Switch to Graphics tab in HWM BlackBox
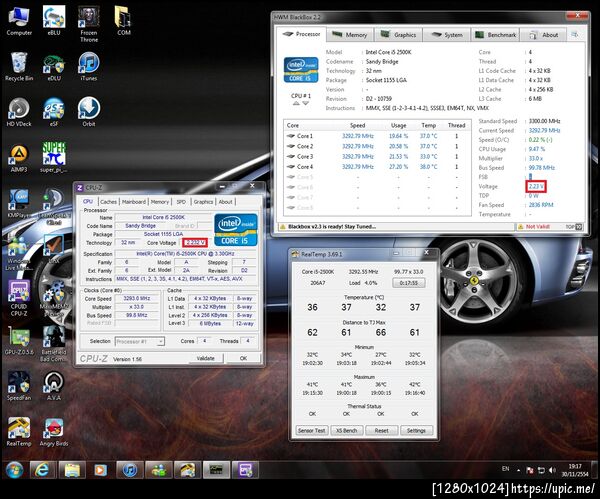 point(398,35)
